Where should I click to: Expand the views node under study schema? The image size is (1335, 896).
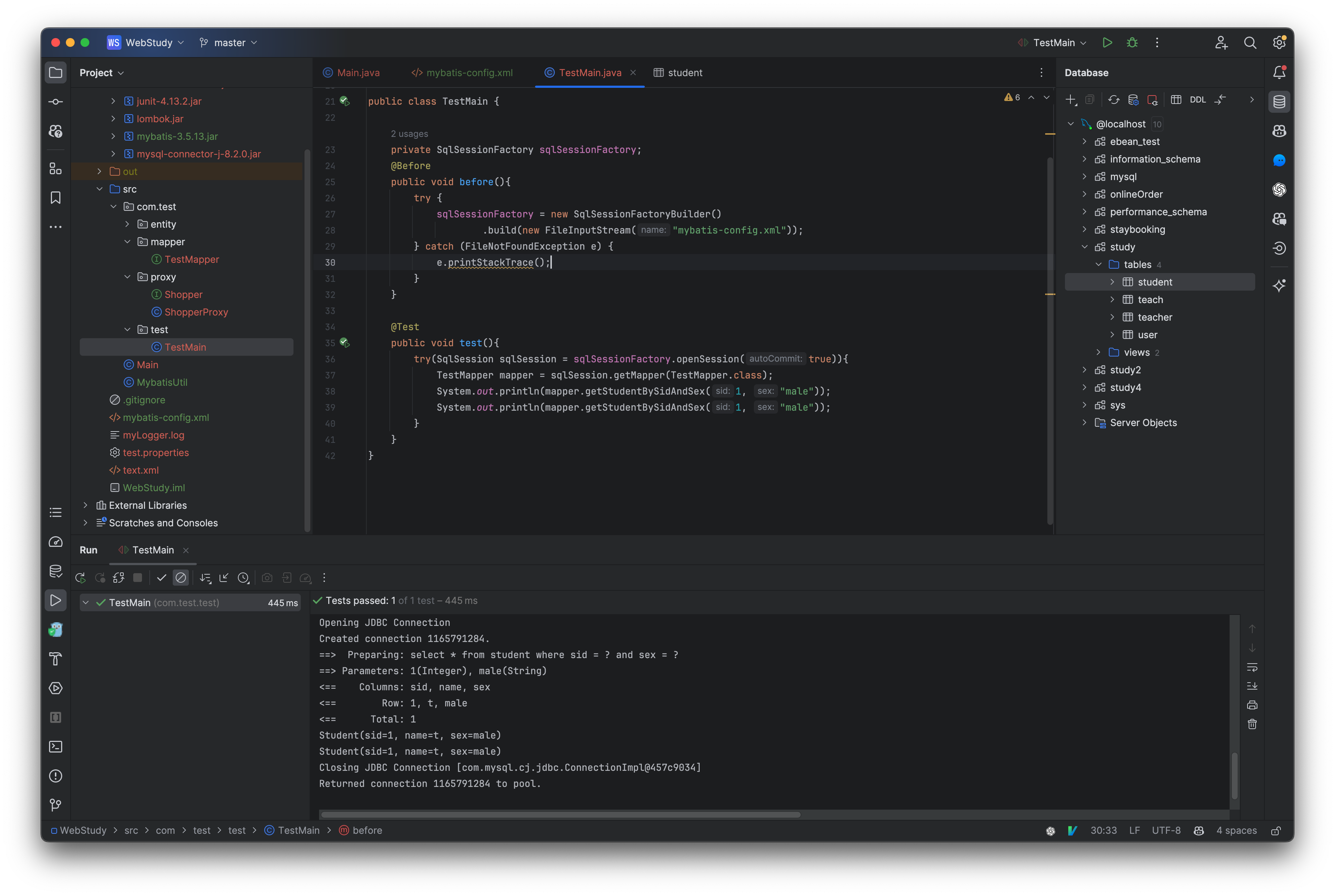[x=1098, y=352]
